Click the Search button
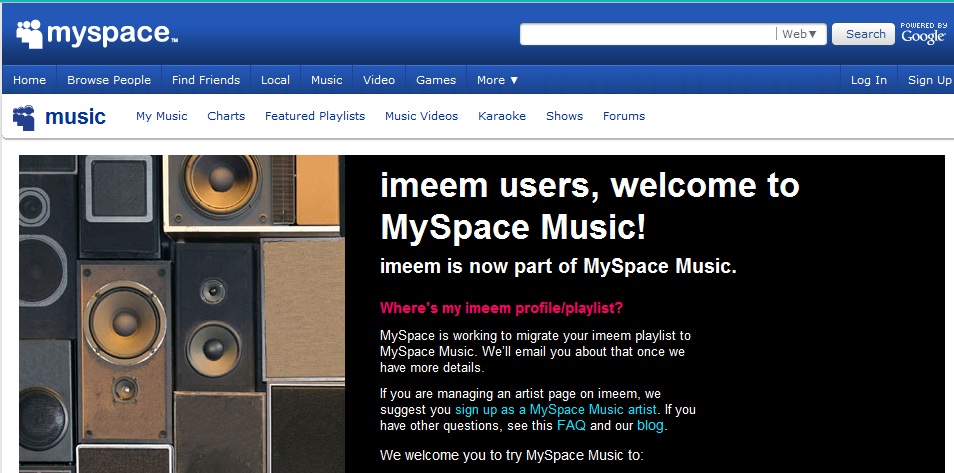The image size is (954, 473). click(x=865, y=34)
